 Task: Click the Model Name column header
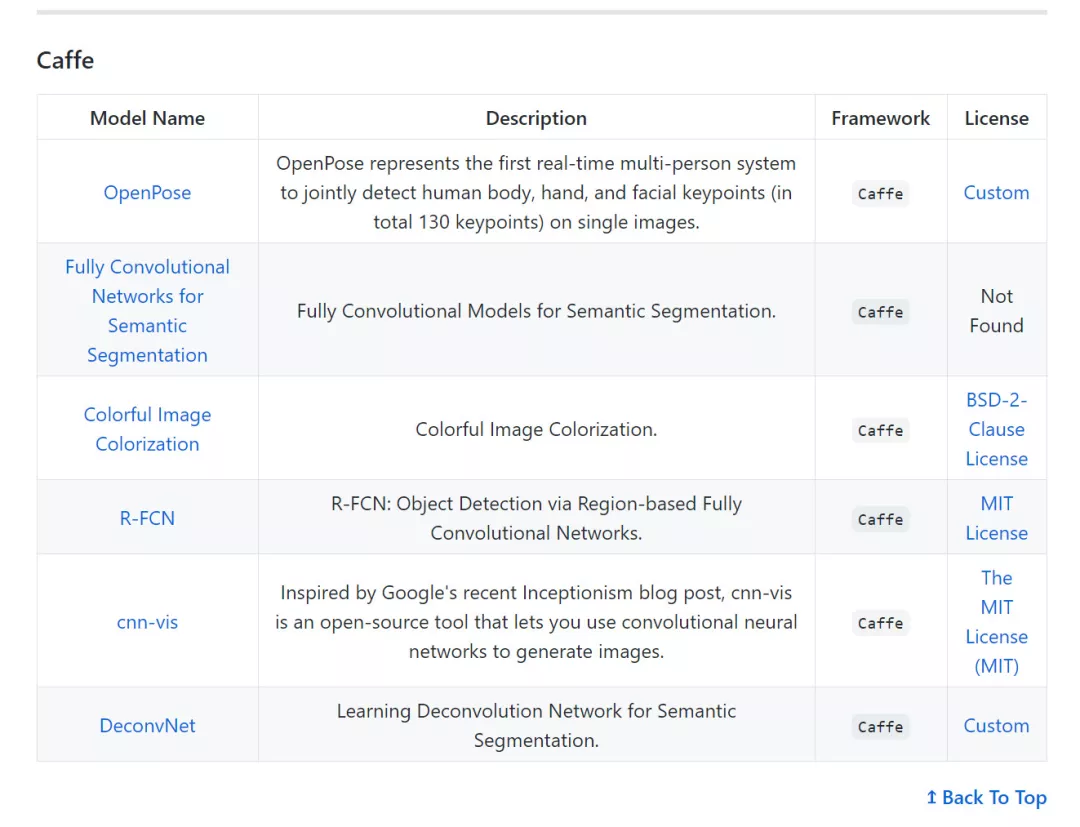coord(147,118)
